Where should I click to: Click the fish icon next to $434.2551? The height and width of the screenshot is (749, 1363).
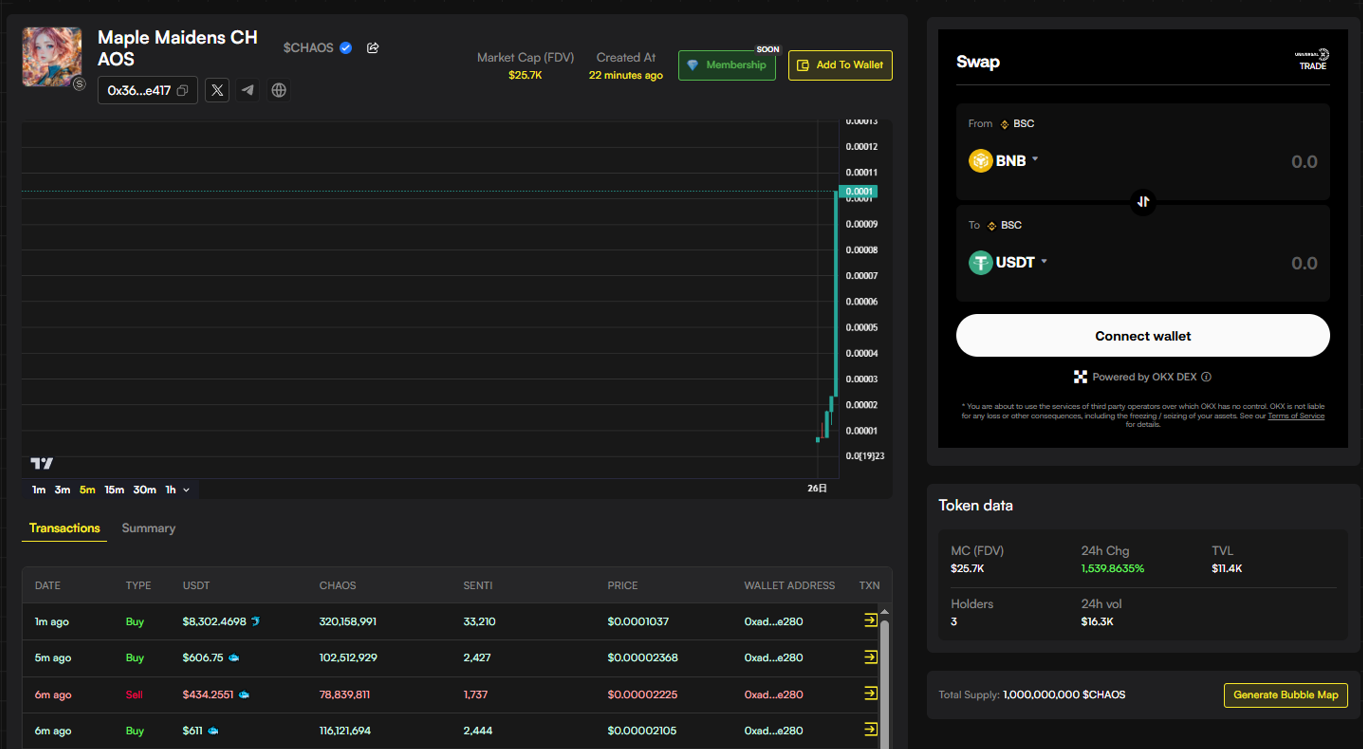pyautogui.click(x=244, y=694)
